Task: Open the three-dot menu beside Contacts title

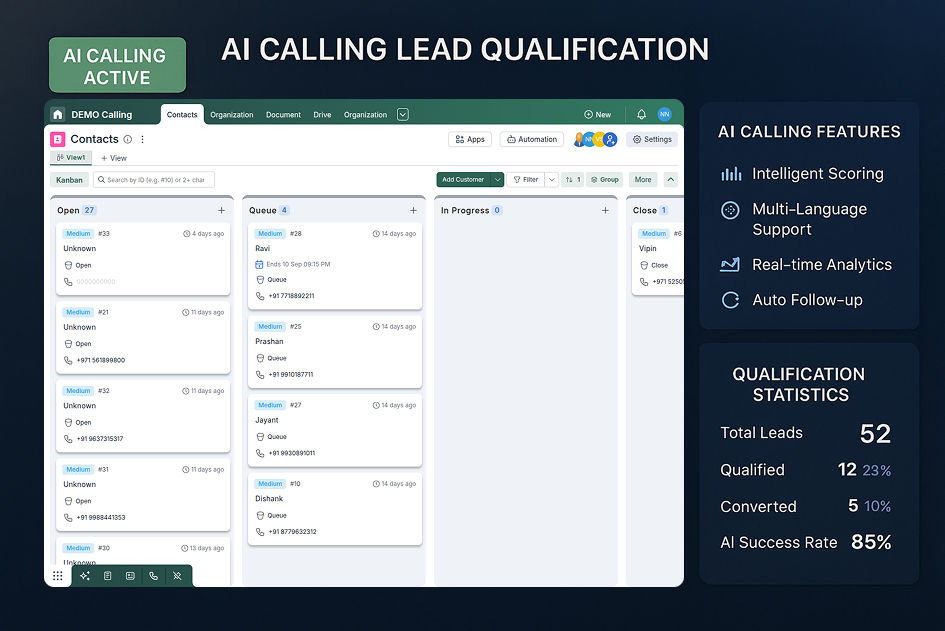Action: [x=143, y=140]
